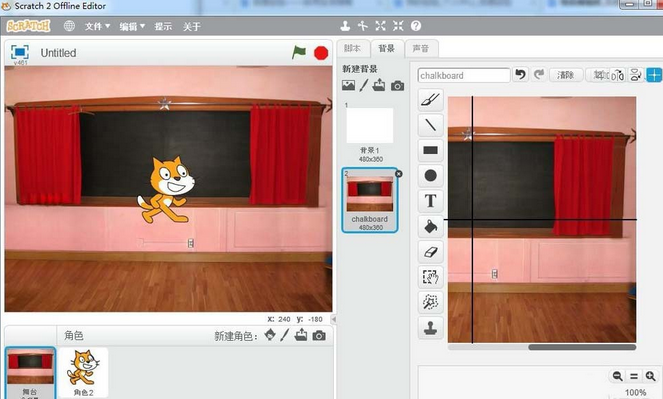Open the 编辑 menu dropdown

[x=132, y=26]
